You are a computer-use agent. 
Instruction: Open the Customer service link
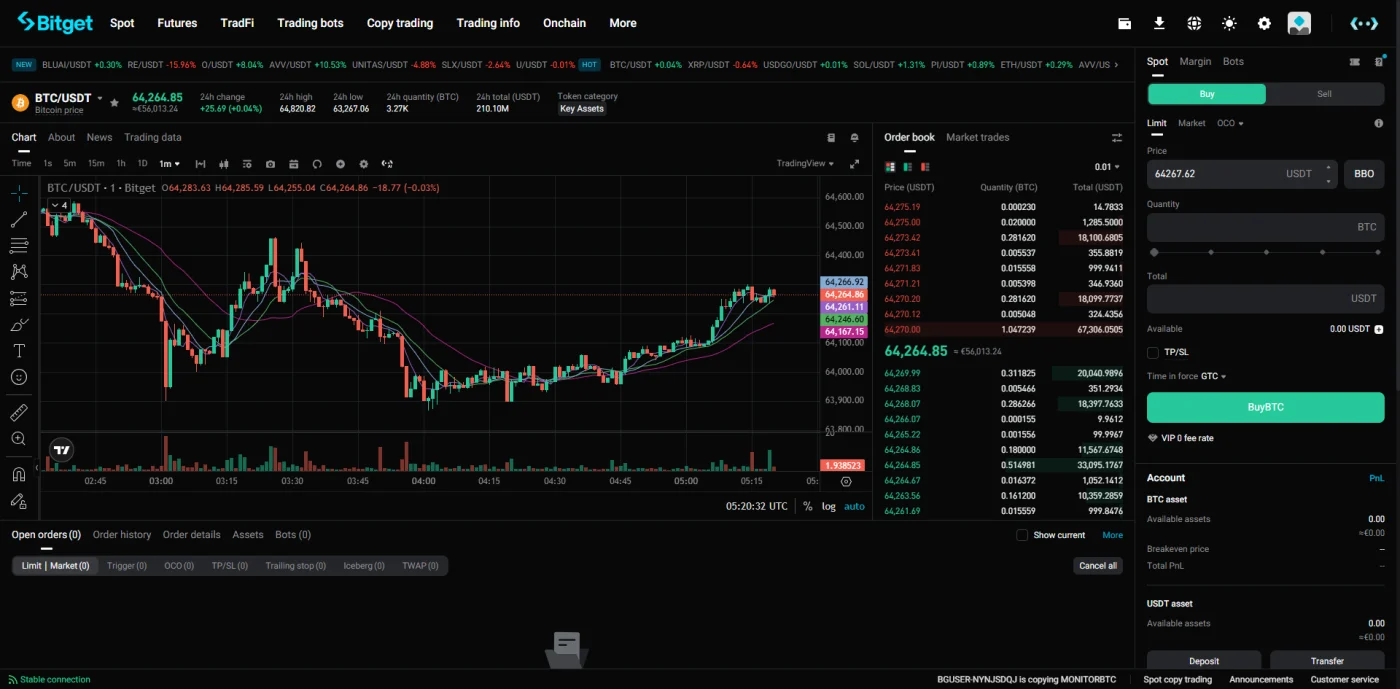point(1345,680)
